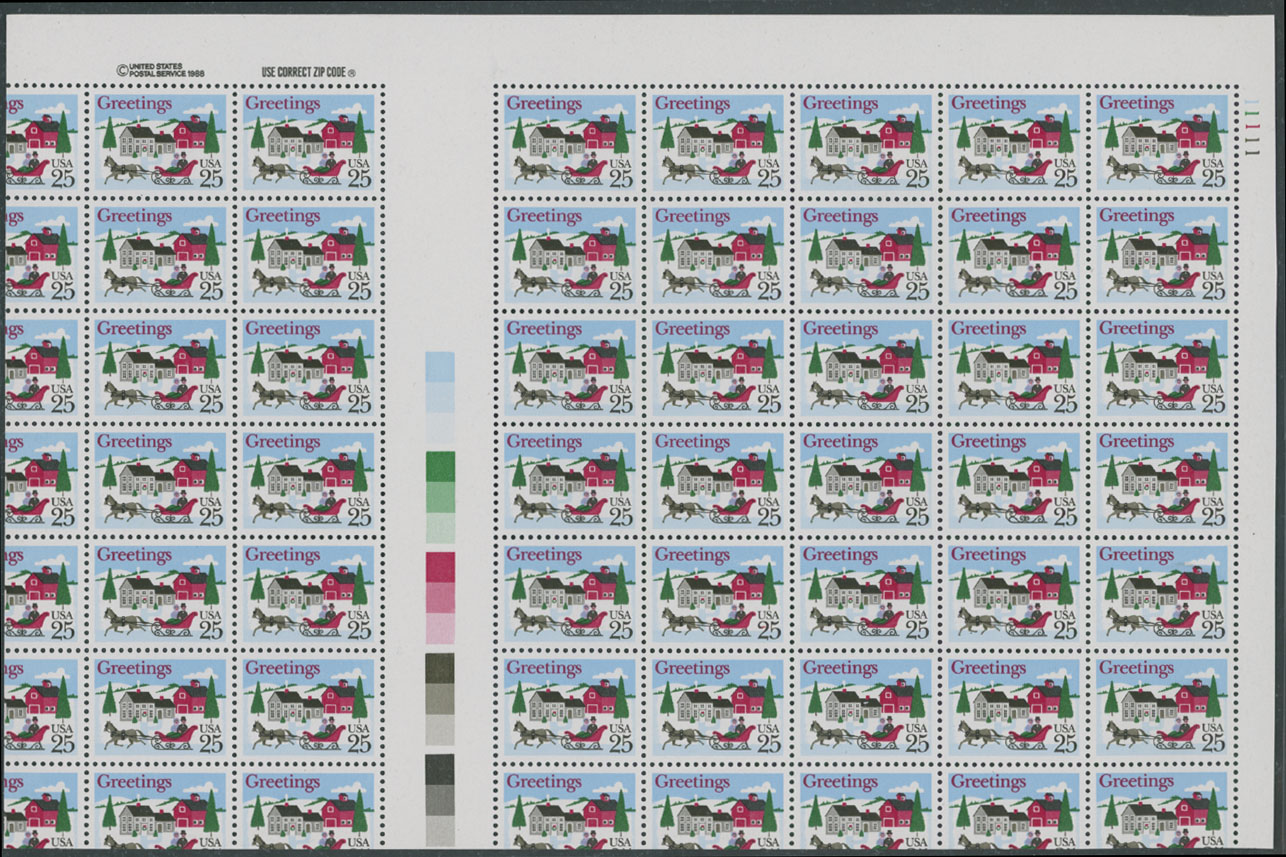Select the top-right corner stamp of the sheet

pyautogui.click(x=1161, y=141)
